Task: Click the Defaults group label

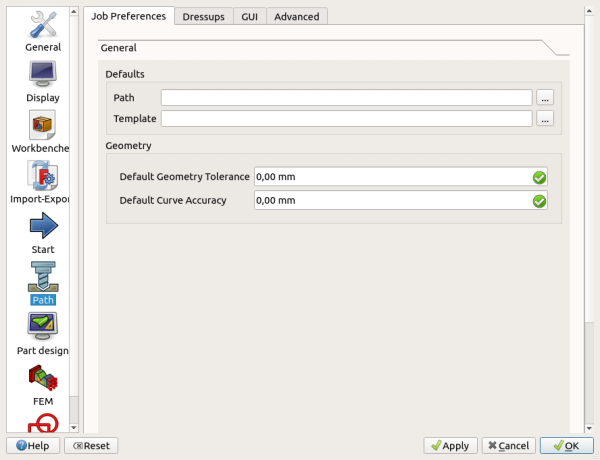Action: click(x=125, y=74)
